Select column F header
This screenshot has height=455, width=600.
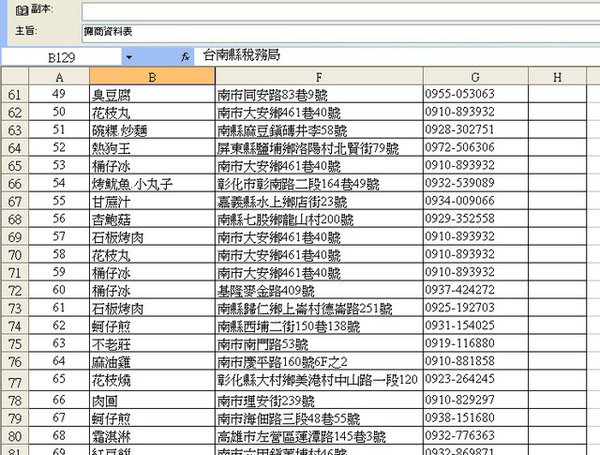click(319, 77)
